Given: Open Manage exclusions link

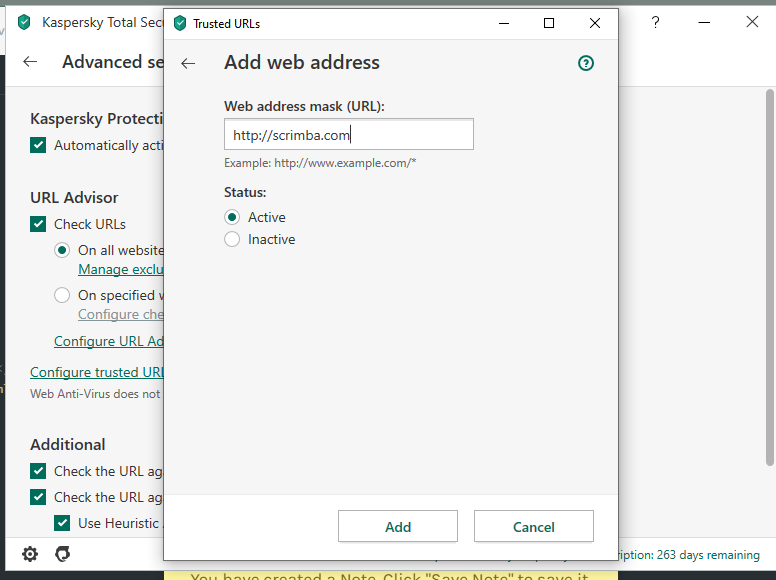Looking at the screenshot, I should click(121, 270).
